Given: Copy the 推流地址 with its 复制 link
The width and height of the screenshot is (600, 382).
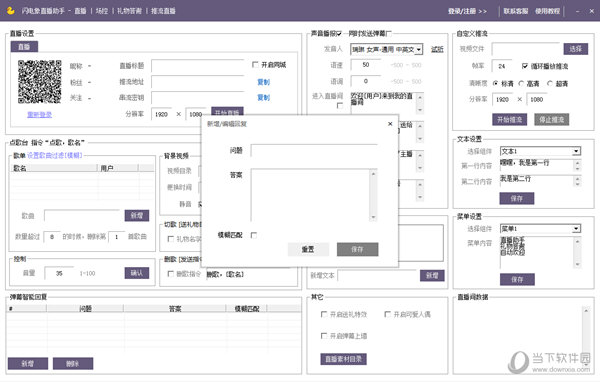Looking at the screenshot, I should 264,82.
